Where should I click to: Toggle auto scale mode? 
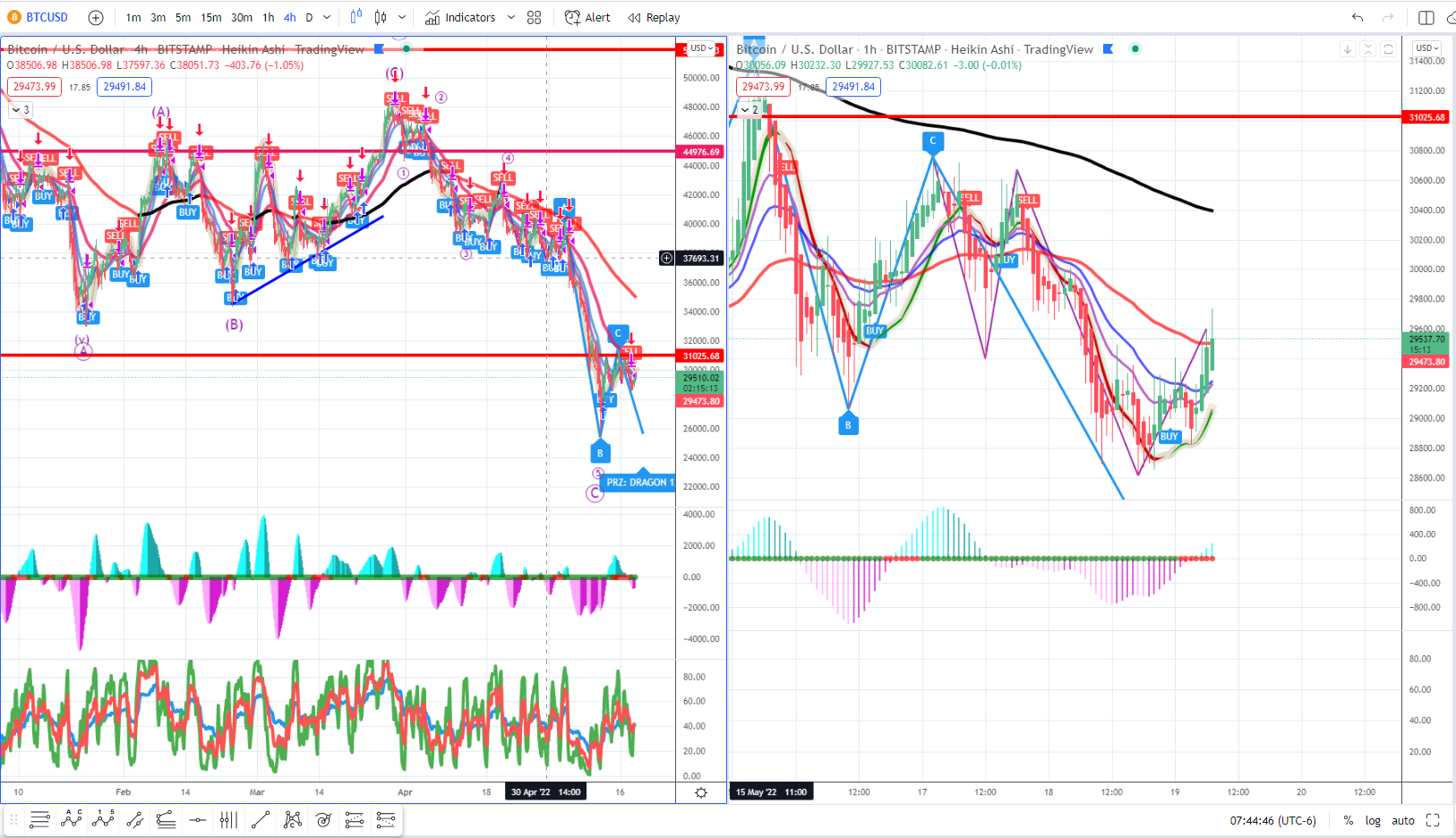pos(1403,820)
